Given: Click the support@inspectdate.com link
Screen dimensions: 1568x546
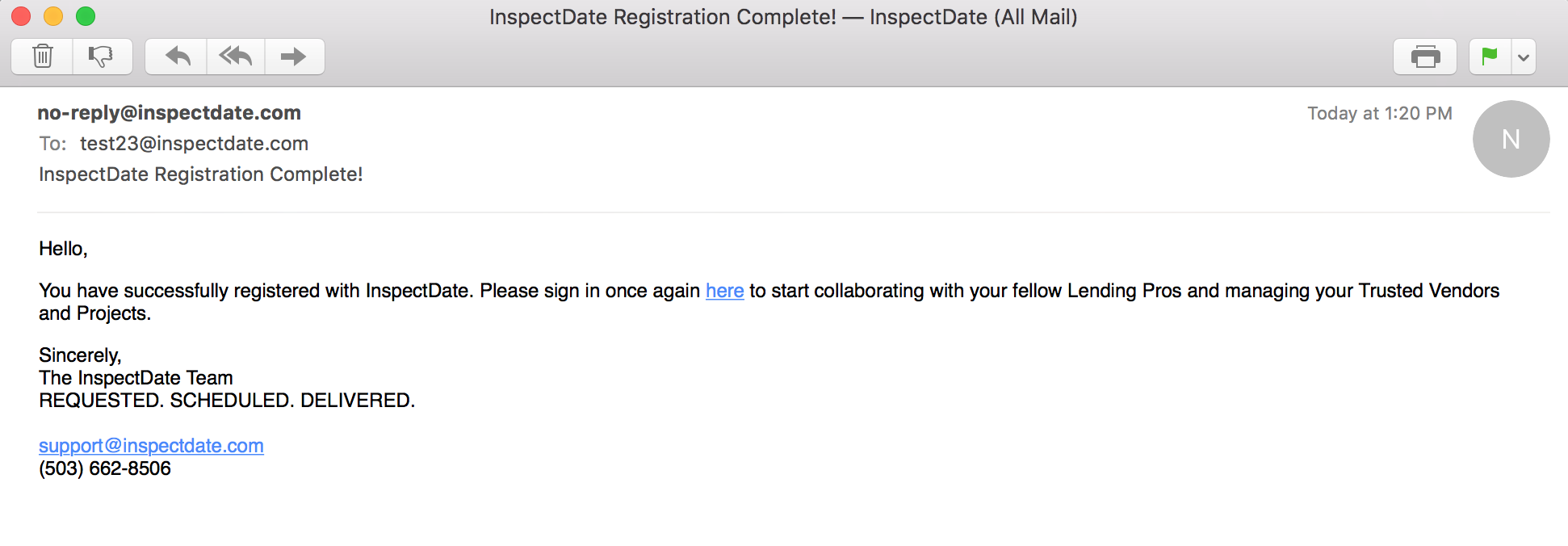Looking at the screenshot, I should point(151,446).
